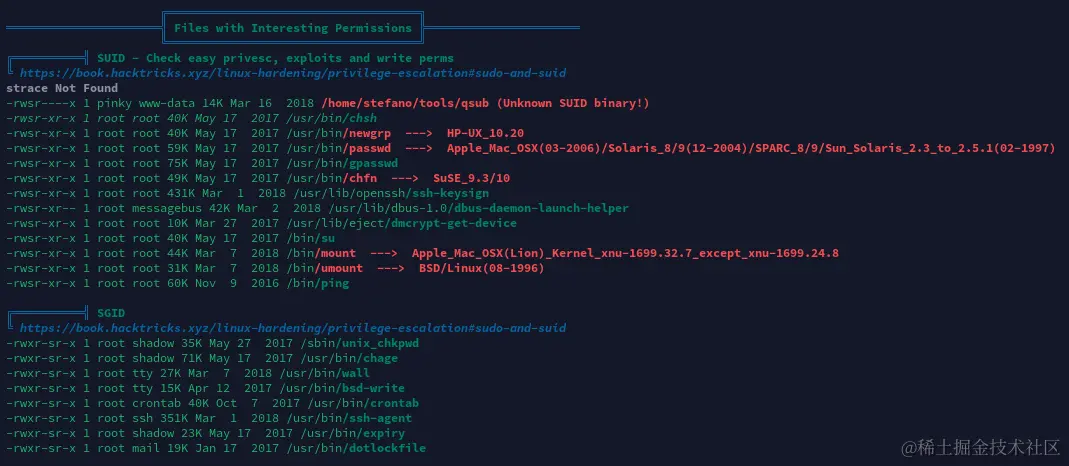
Task: Click the red passwd binary name
Action: tap(366, 148)
